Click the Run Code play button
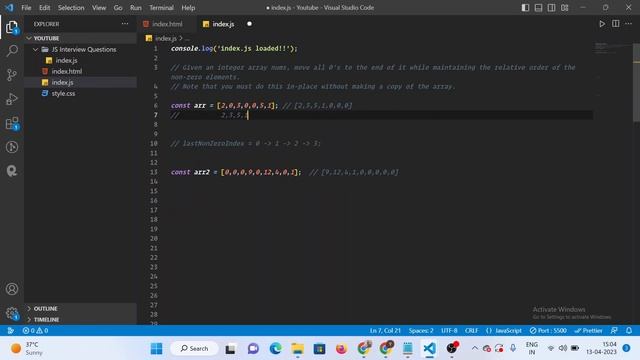This screenshot has width=640, height=360. 602,24
